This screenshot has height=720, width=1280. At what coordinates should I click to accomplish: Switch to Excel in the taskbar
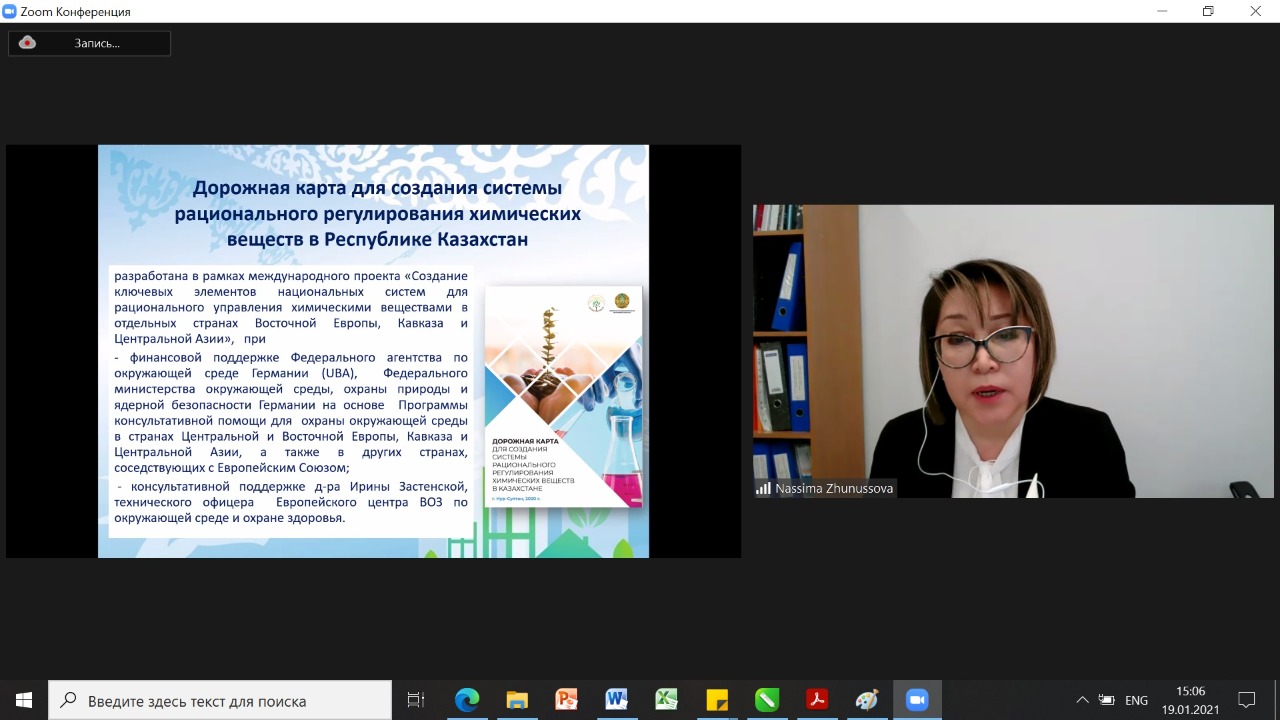pyautogui.click(x=667, y=700)
